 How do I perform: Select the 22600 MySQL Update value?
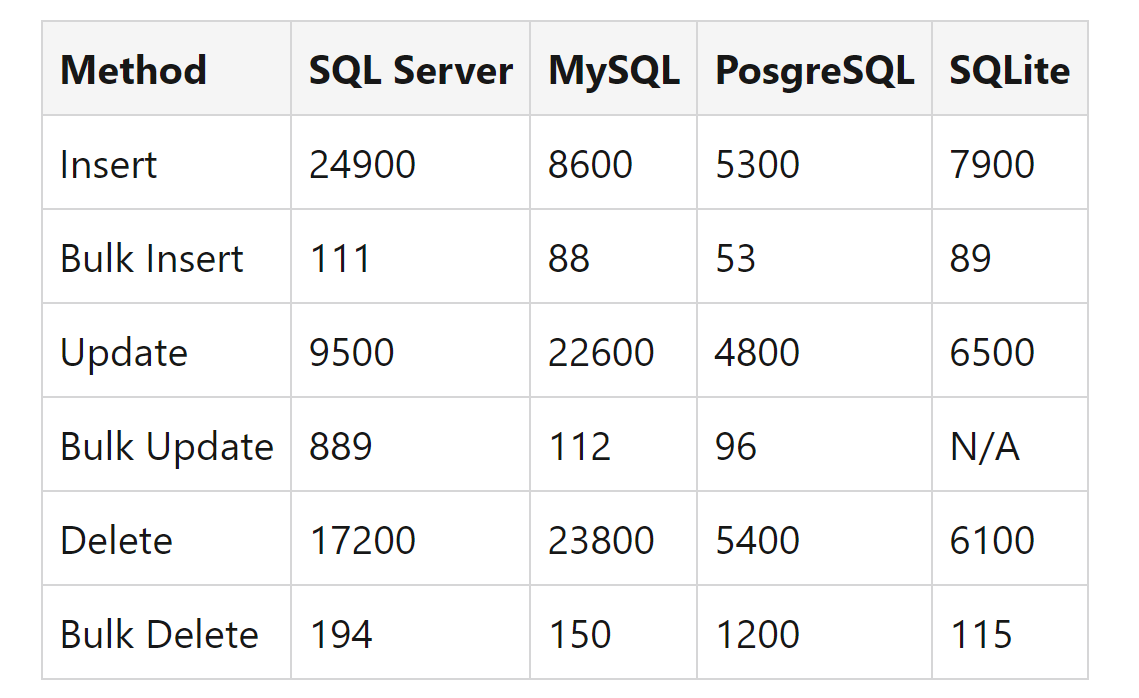pyautogui.click(x=601, y=352)
